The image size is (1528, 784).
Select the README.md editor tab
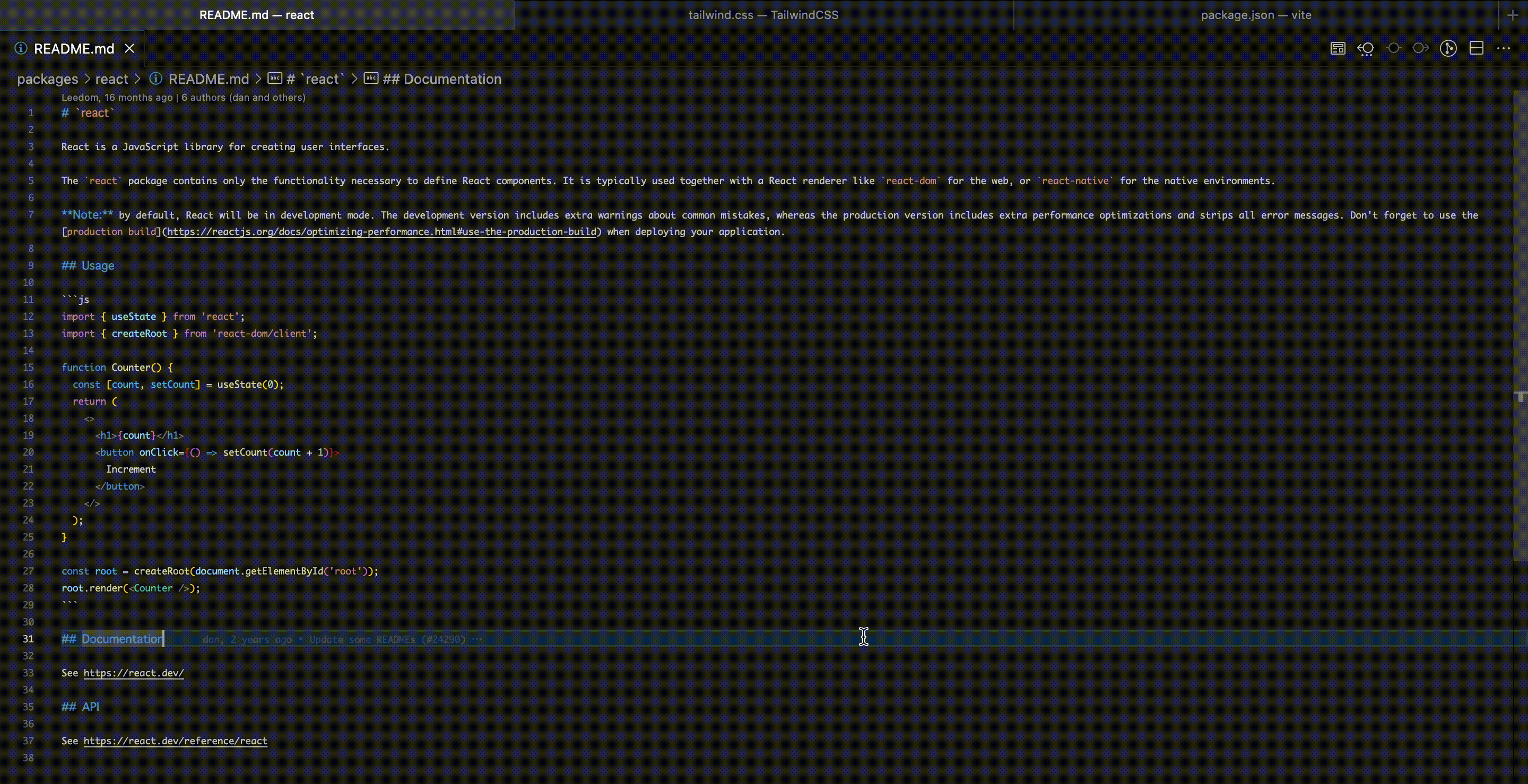[73, 49]
